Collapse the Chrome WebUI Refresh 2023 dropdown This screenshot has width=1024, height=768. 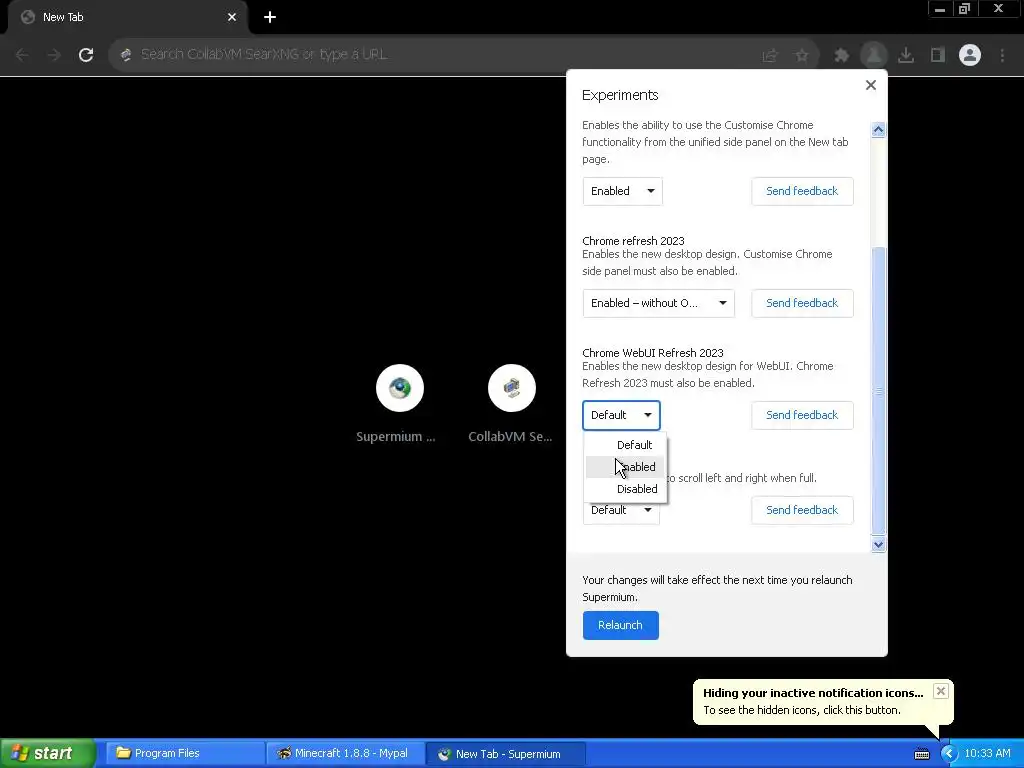click(621, 415)
